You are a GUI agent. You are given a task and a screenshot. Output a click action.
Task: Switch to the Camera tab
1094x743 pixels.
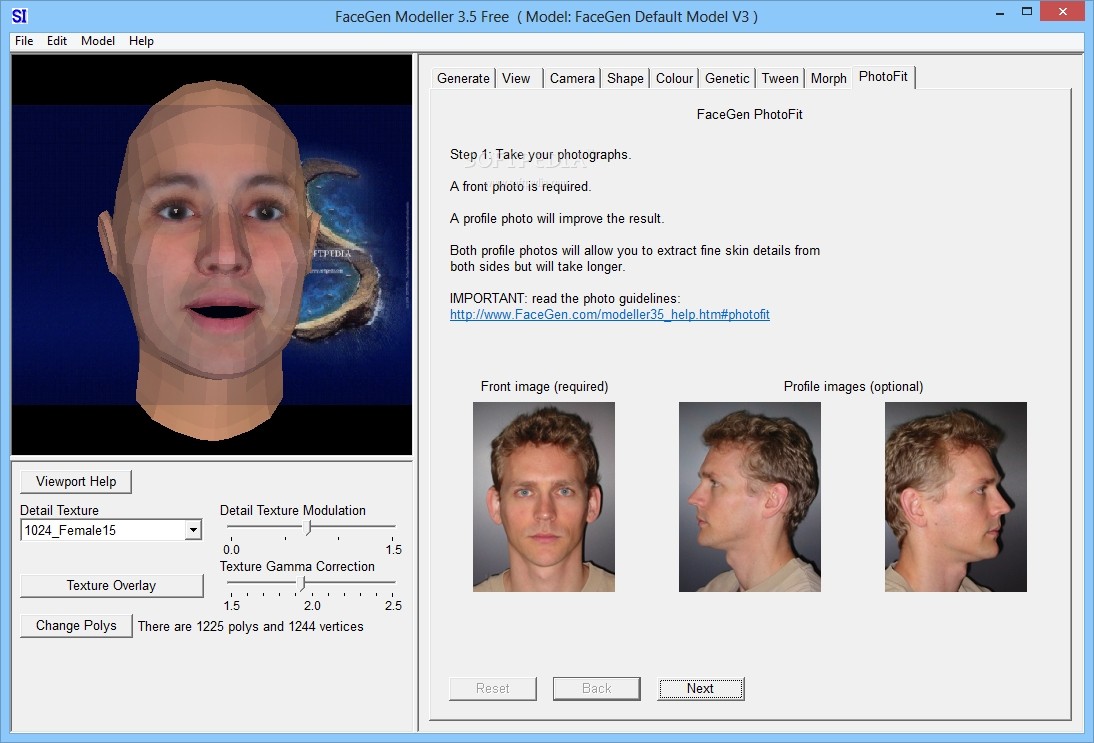[x=572, y=78]
